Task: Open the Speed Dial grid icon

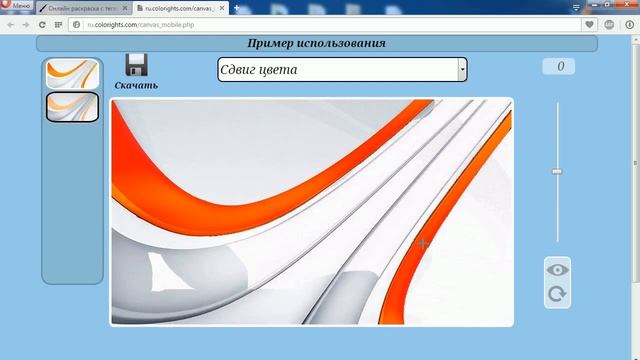Action: click(58, 25)
